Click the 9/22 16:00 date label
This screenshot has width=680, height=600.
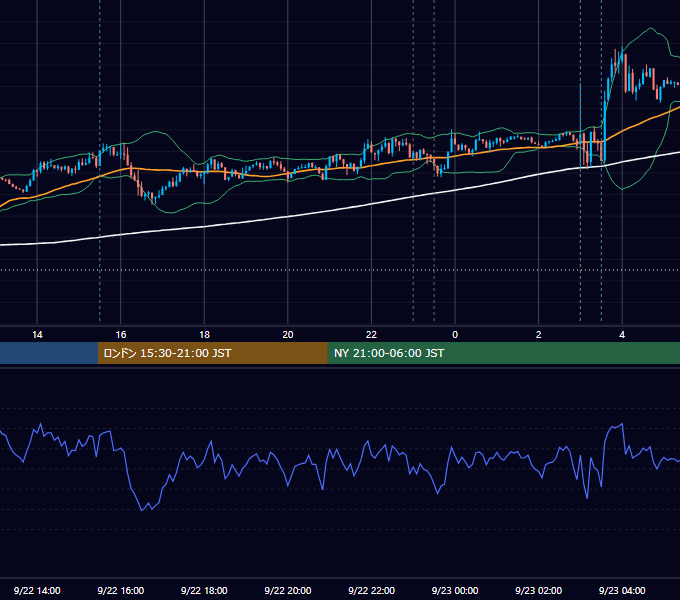tap(121, 590)
